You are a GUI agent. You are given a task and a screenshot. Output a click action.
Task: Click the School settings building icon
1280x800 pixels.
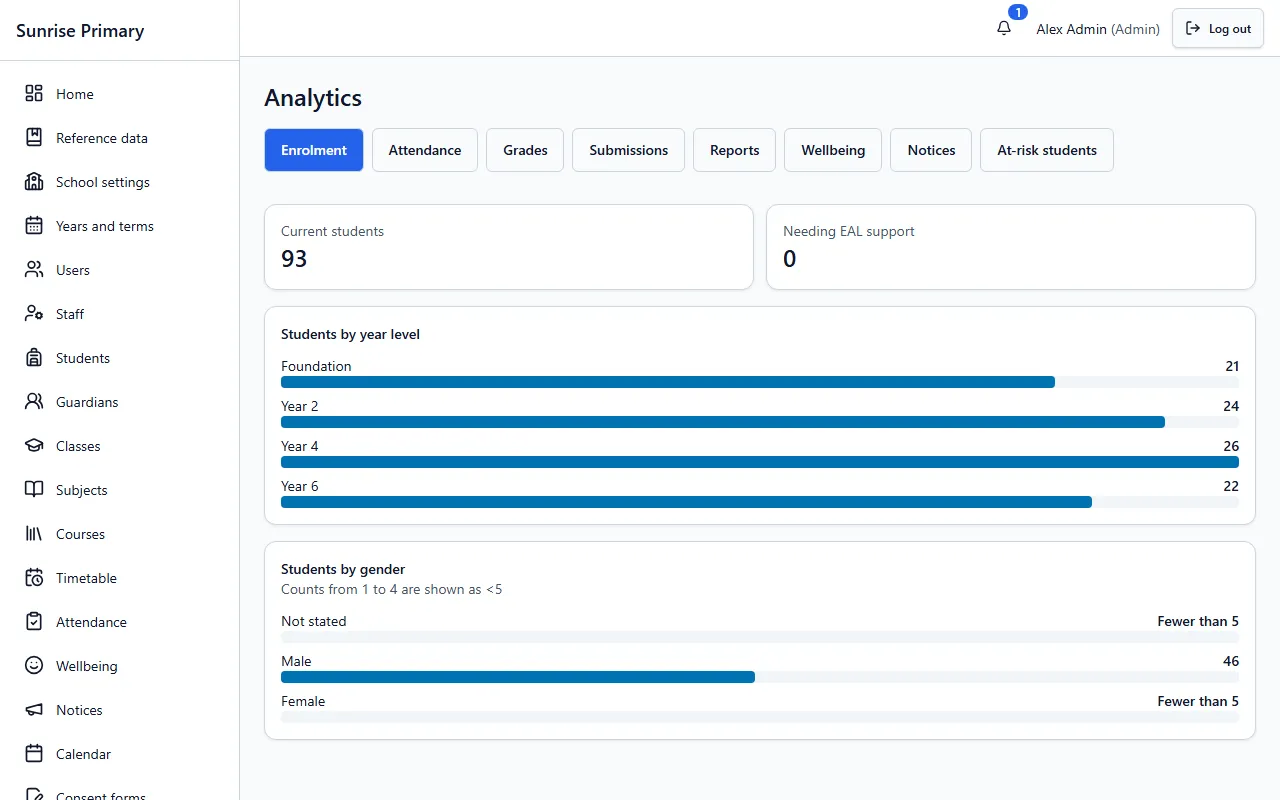click(34, 181)
